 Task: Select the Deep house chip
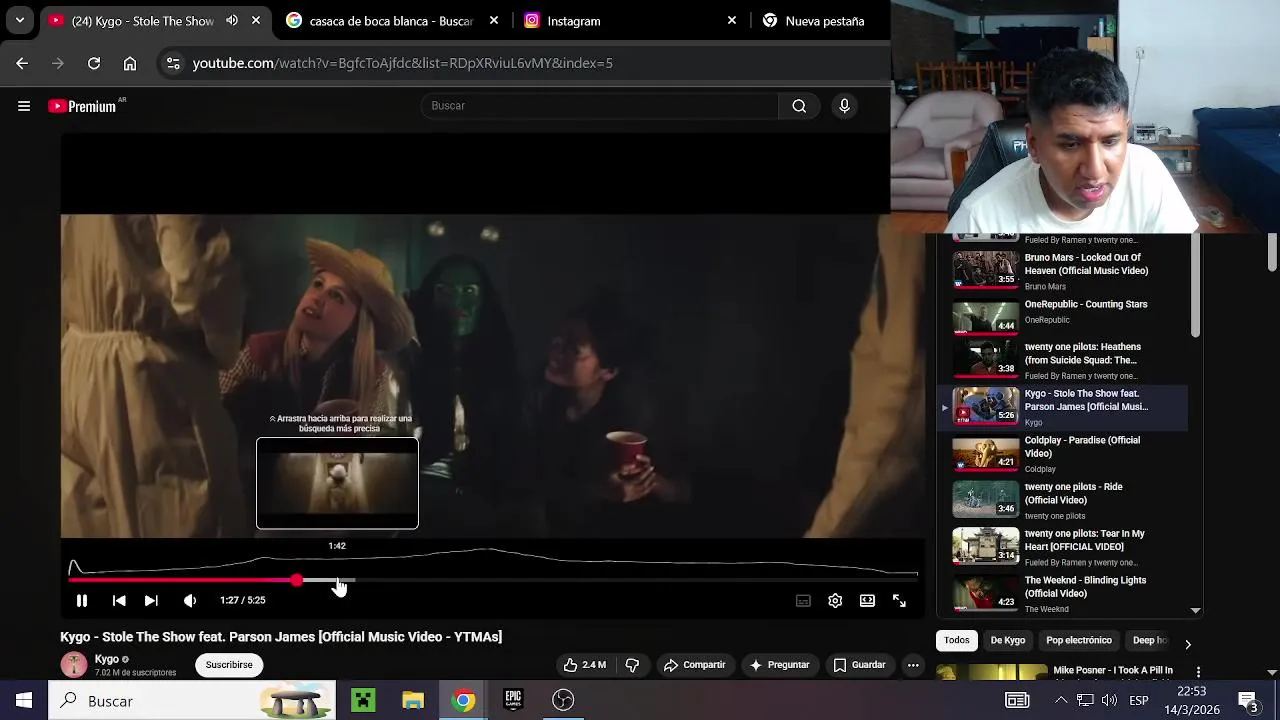tap(1149, 640)
